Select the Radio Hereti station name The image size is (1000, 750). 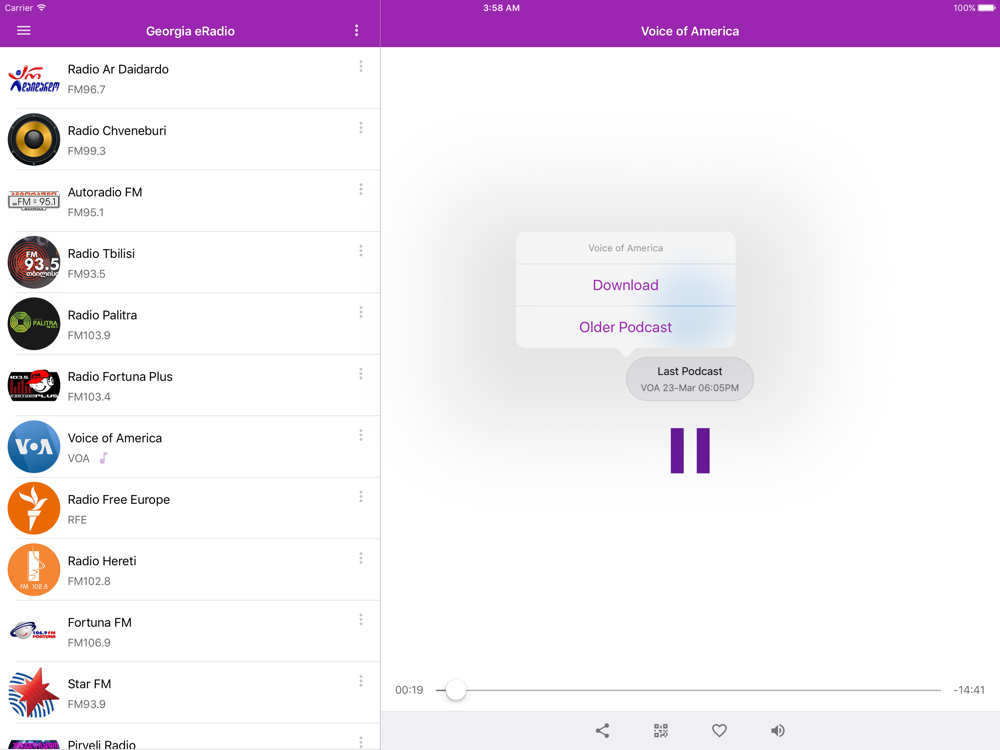102,561
